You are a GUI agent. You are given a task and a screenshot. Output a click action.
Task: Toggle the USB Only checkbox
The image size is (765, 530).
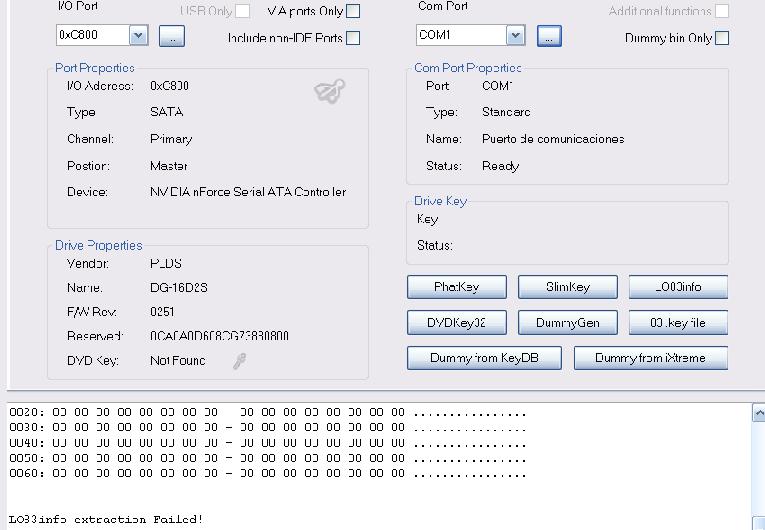(x=242, y=11)
